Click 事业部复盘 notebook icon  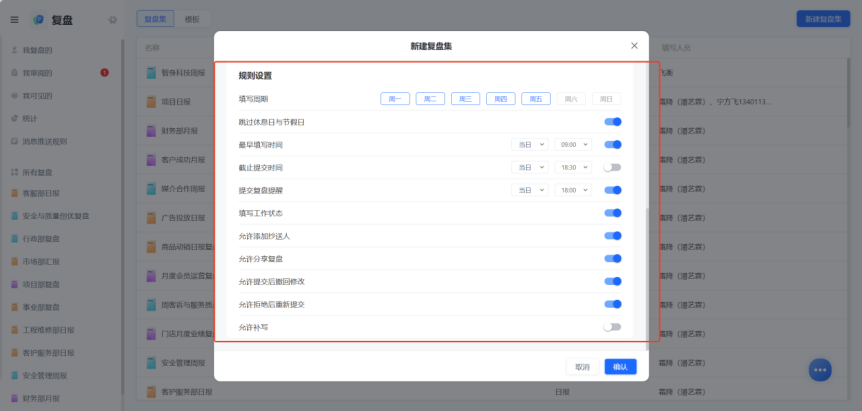point(15,307)
